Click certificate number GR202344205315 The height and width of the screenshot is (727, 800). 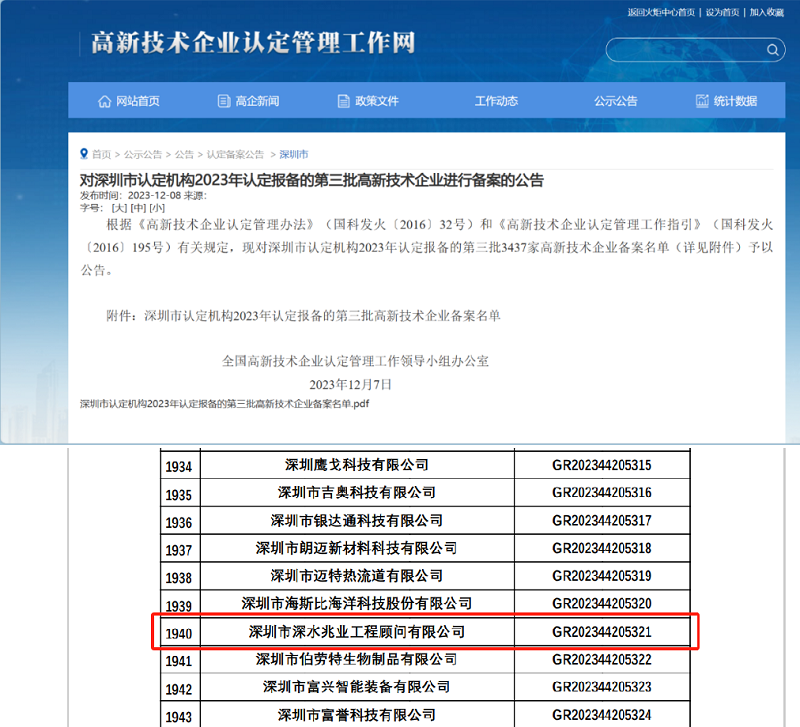pos(602,465)
